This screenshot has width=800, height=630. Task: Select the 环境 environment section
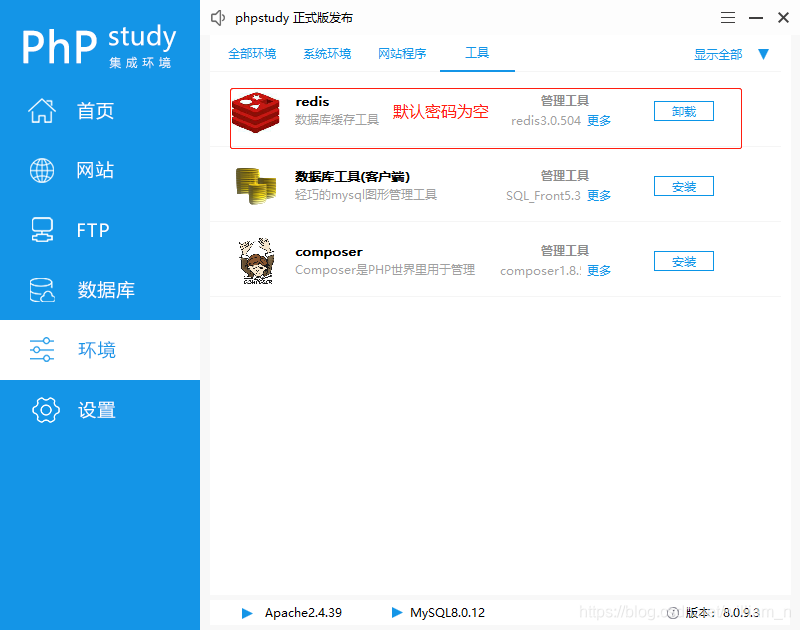pos(100,350)
